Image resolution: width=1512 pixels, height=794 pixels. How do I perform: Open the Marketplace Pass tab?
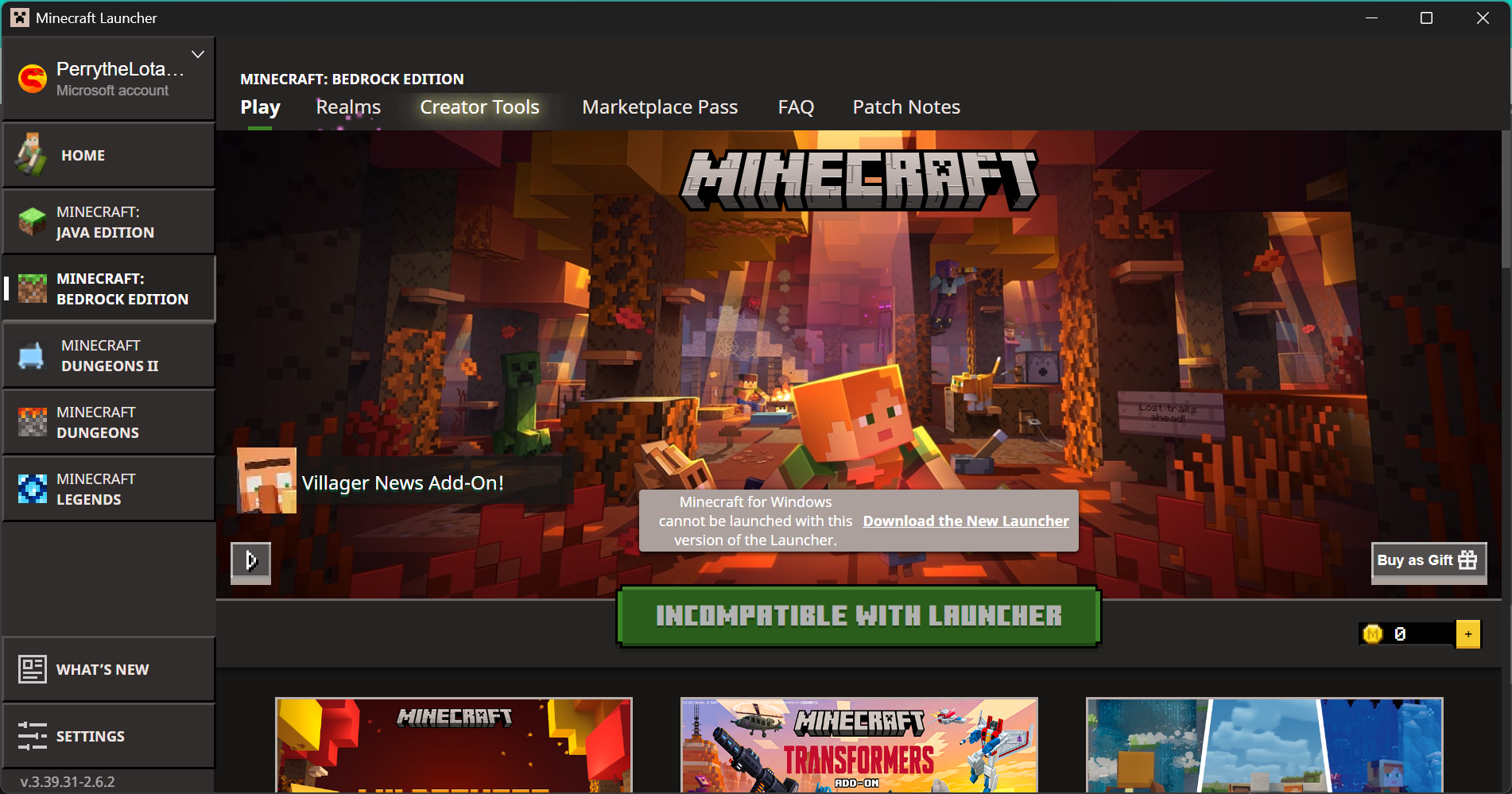660,107
